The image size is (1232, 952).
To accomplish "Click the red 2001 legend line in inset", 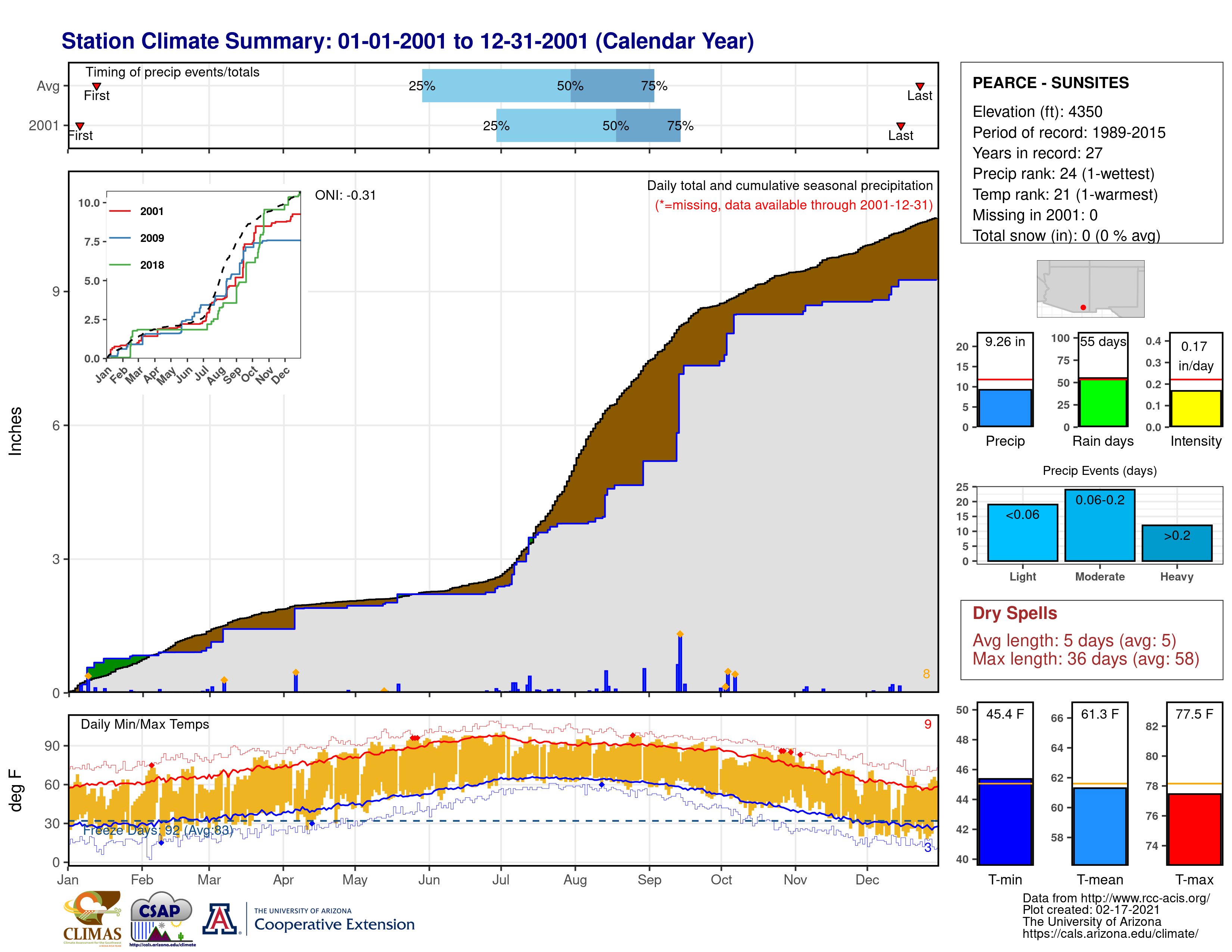I will click(x=119, y=211).
